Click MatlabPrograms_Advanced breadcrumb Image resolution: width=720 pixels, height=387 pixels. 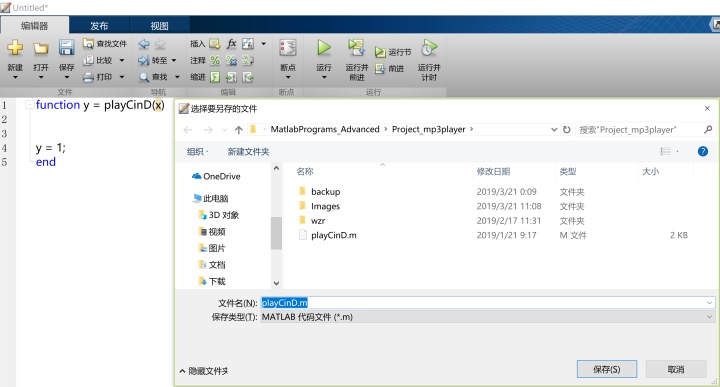coord(325,129)
